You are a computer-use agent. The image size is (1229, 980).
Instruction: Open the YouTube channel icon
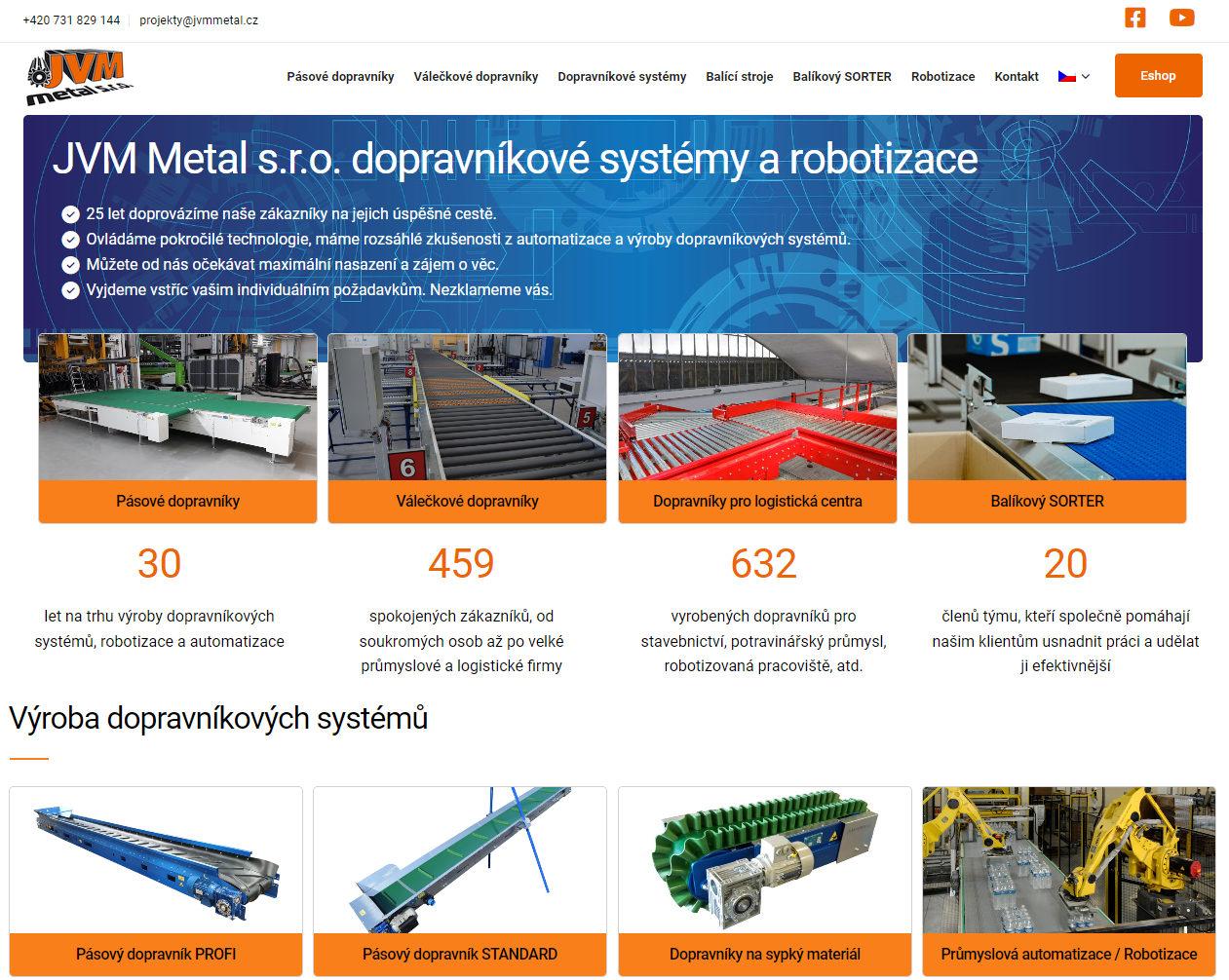[1181, 18]
